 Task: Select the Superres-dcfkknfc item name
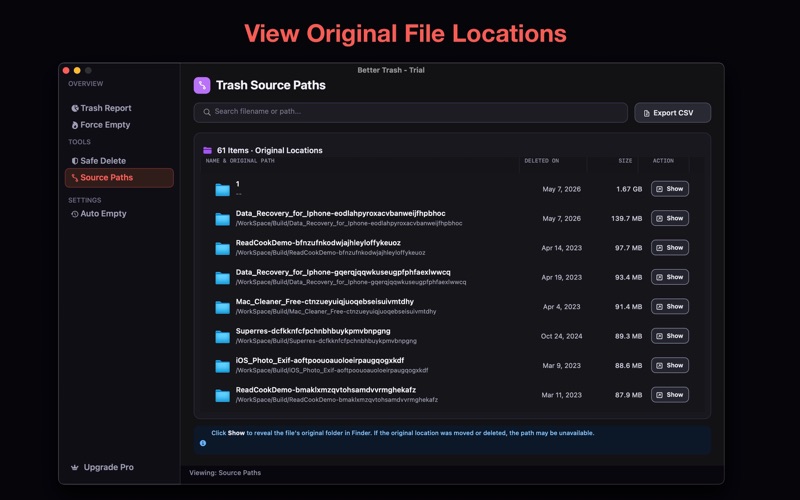click(x=313, y=331)
